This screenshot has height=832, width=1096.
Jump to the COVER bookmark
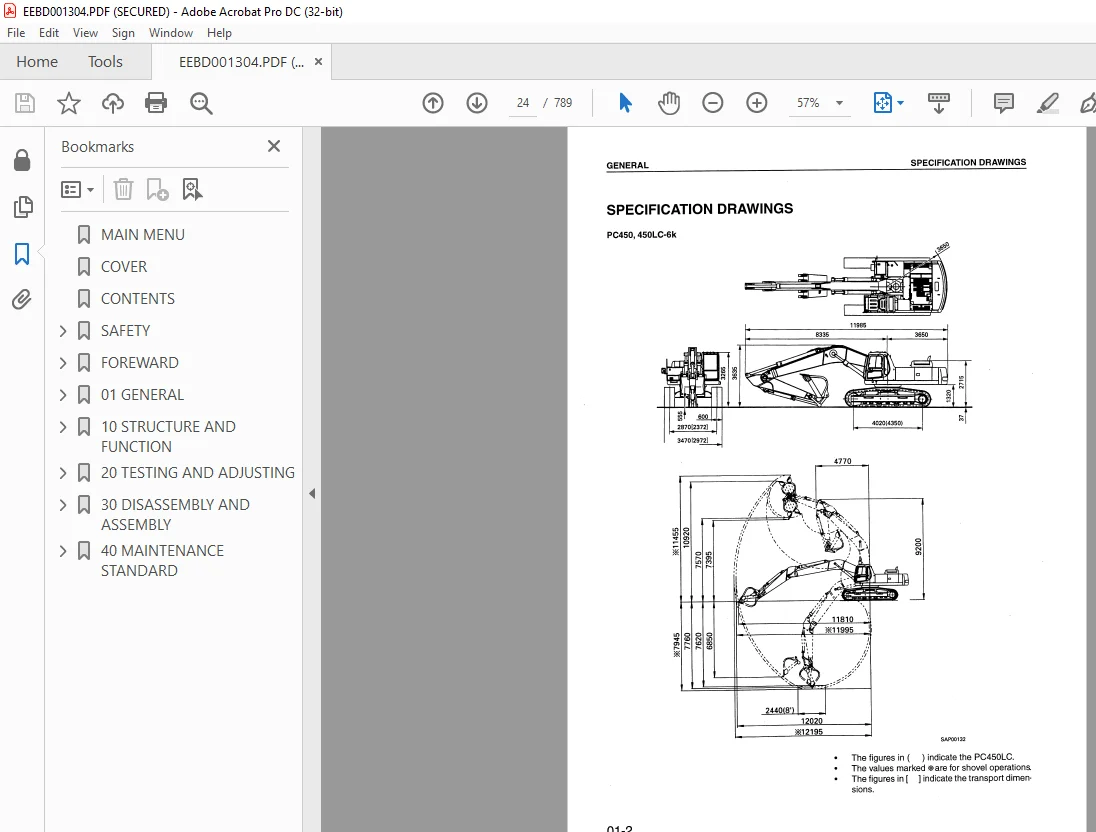tap(124, 267)
